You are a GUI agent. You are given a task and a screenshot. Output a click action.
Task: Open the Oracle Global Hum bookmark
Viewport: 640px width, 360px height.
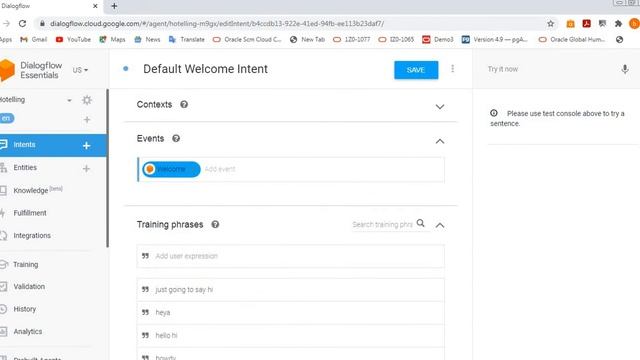coord(572,40)
